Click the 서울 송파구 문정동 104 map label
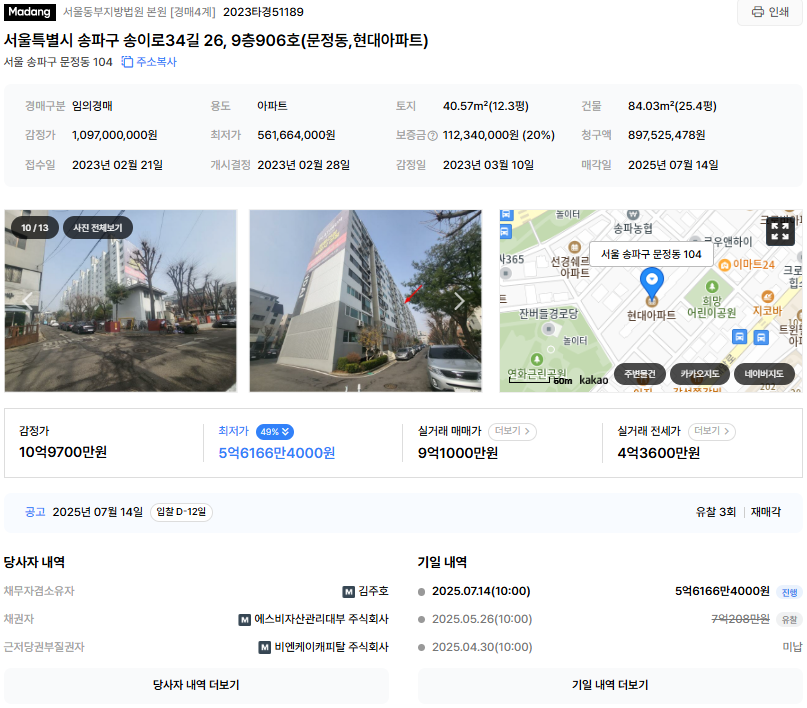 pos(651,254)
